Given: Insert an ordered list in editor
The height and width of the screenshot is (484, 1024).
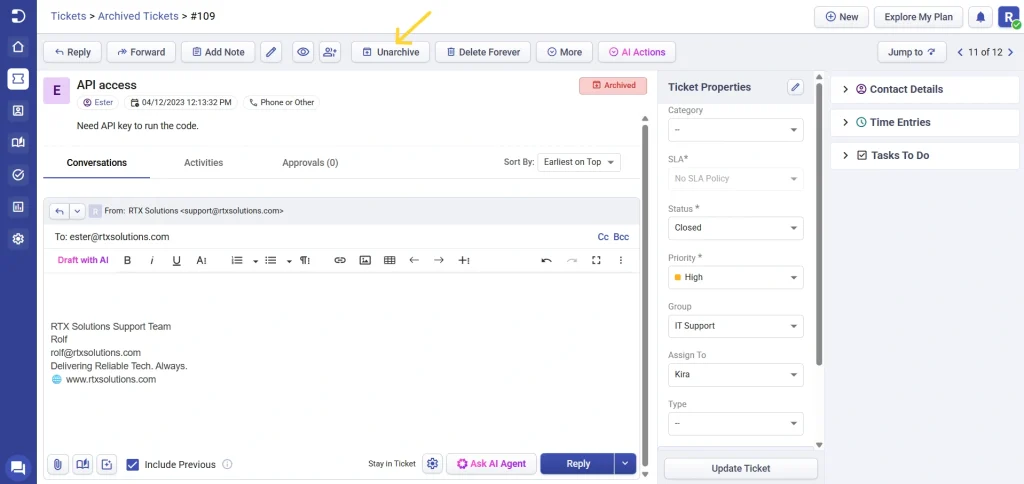Looking at the screenshot, I should point(237,260).
